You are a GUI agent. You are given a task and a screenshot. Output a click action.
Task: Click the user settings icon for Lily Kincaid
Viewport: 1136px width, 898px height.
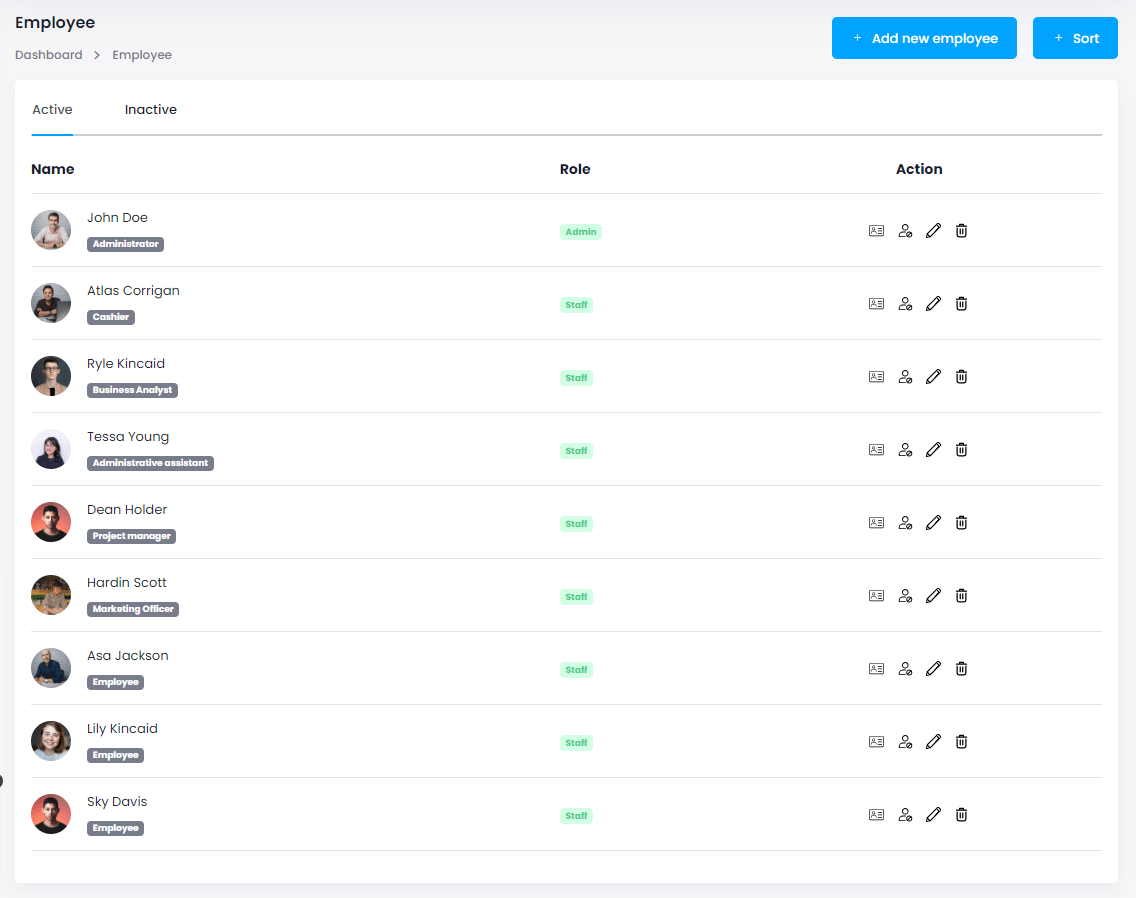tap(905, 742)
